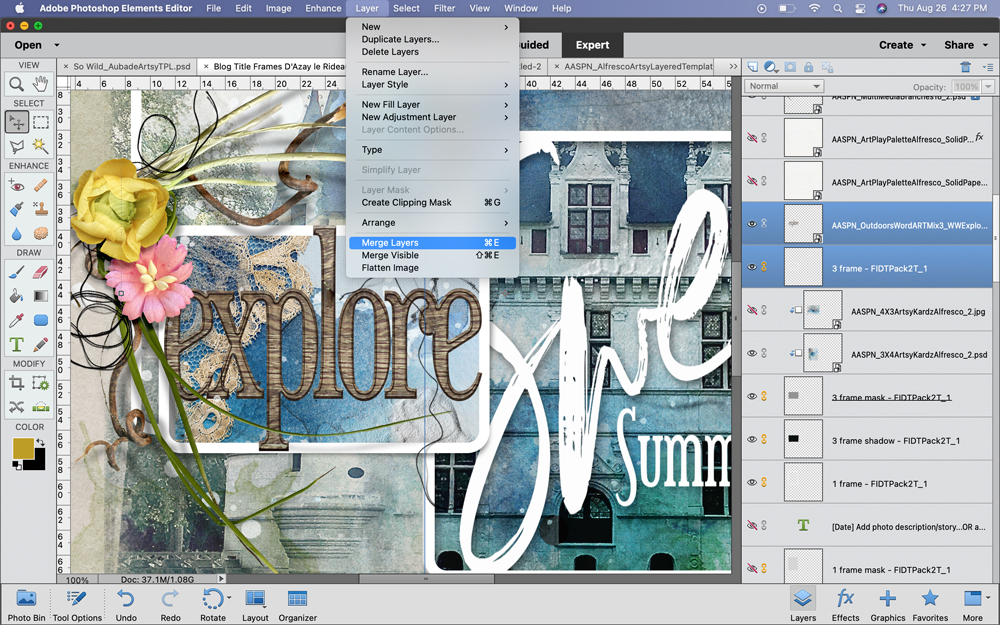Screen dimensions: 1000x625
Task: Open the Organizer
Action: pos(297,605)
